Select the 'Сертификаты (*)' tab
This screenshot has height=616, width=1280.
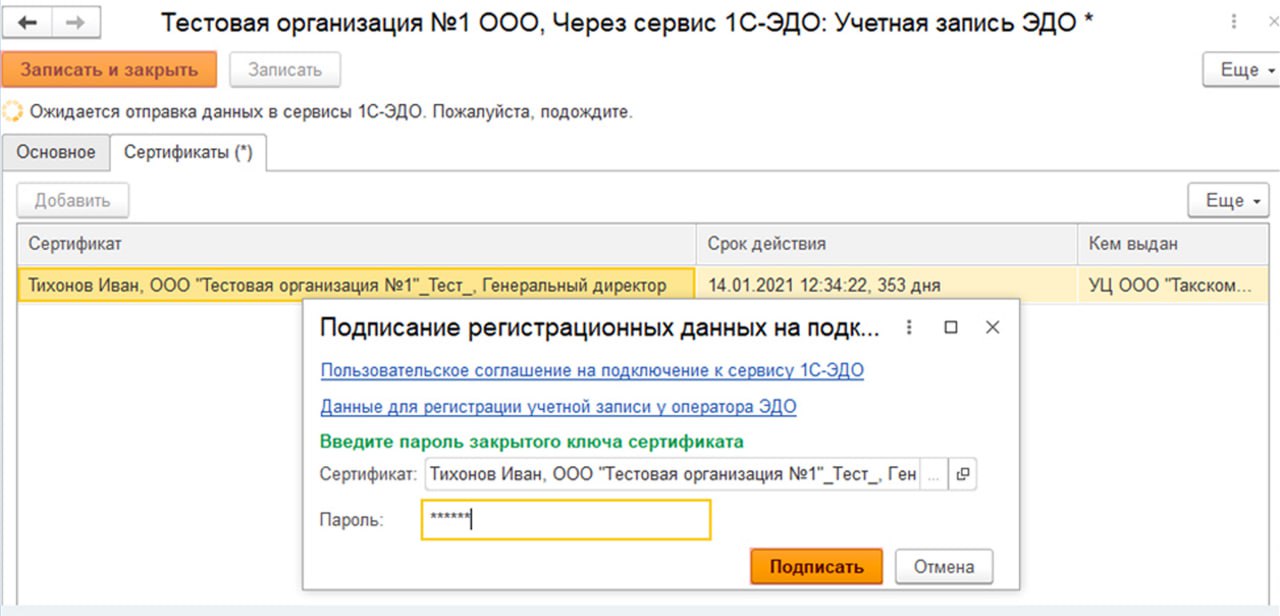pos(188,152)
